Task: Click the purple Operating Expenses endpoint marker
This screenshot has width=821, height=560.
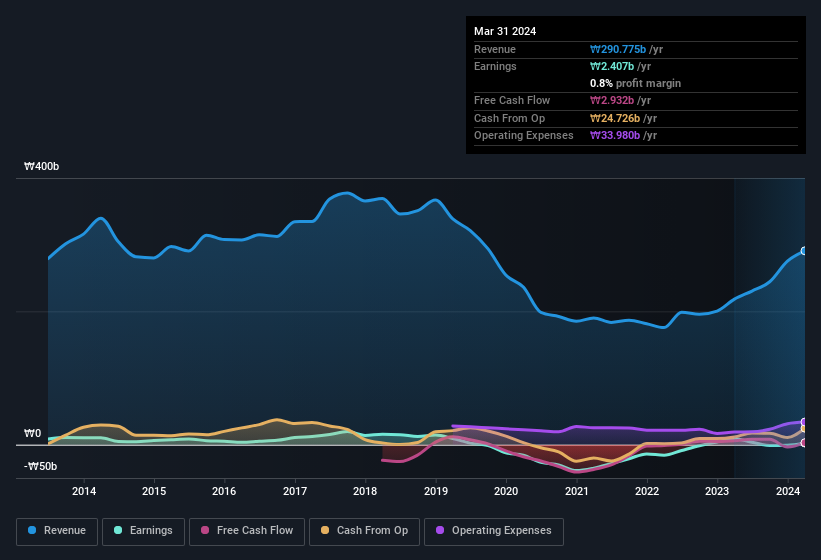Action: click(804, 422)
